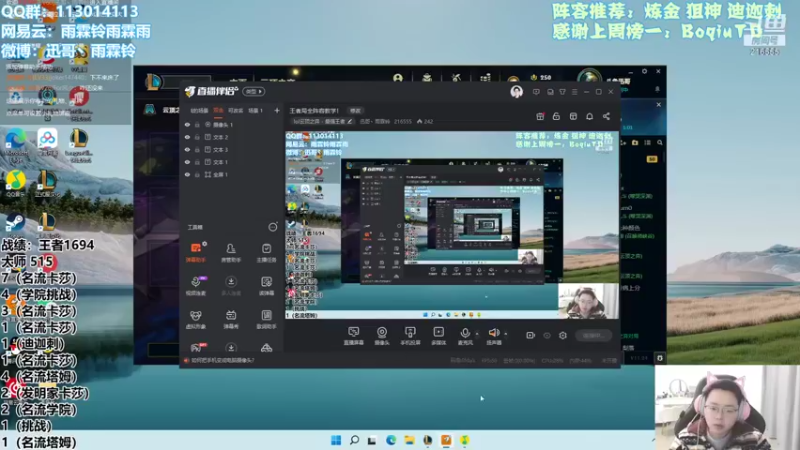Toggle lock on 全屏 1 source
This screenshot has height=450, width=800.
point(197,174)
